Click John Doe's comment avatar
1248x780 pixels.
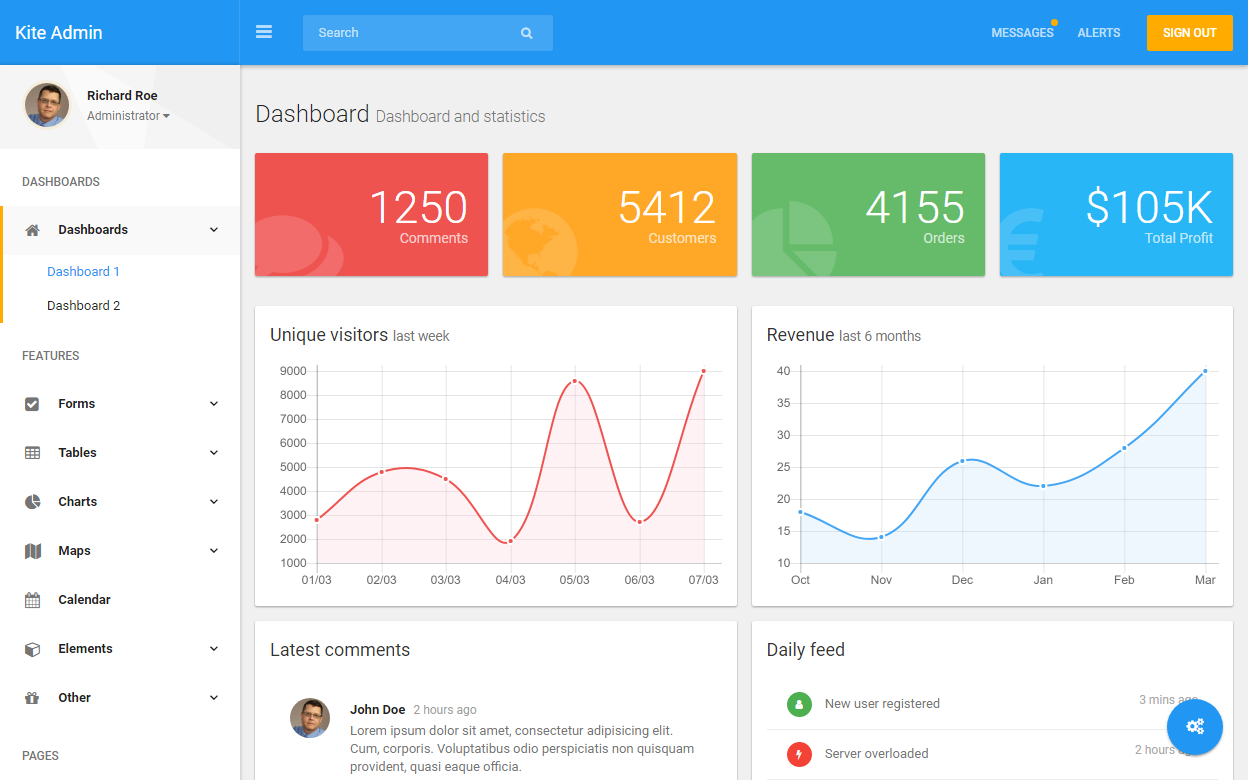tap(310, 718)
